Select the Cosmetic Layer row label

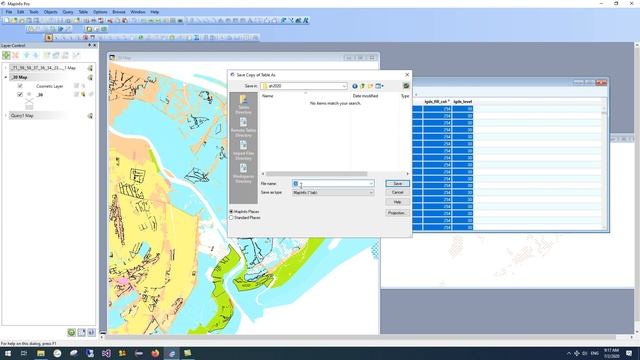[49, 87]
